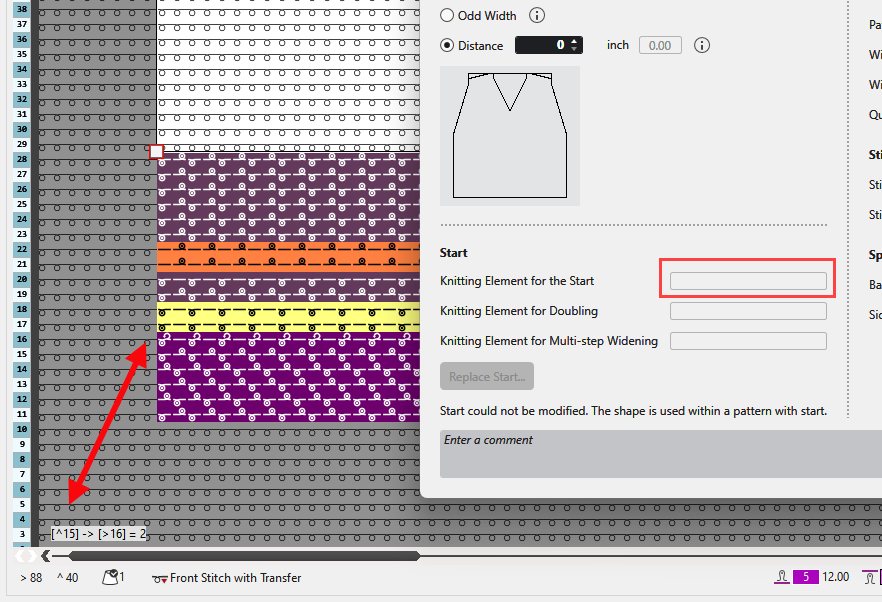Click the info icon beside Odd Width
The width and height of the screenshot is (882, 602).
[537, 15]
